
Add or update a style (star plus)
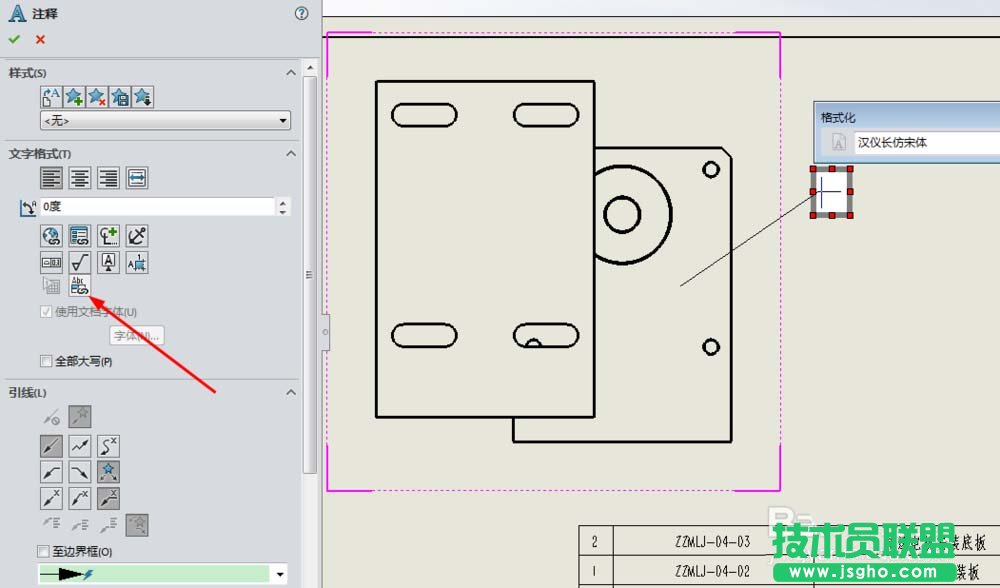coord(74,97)
